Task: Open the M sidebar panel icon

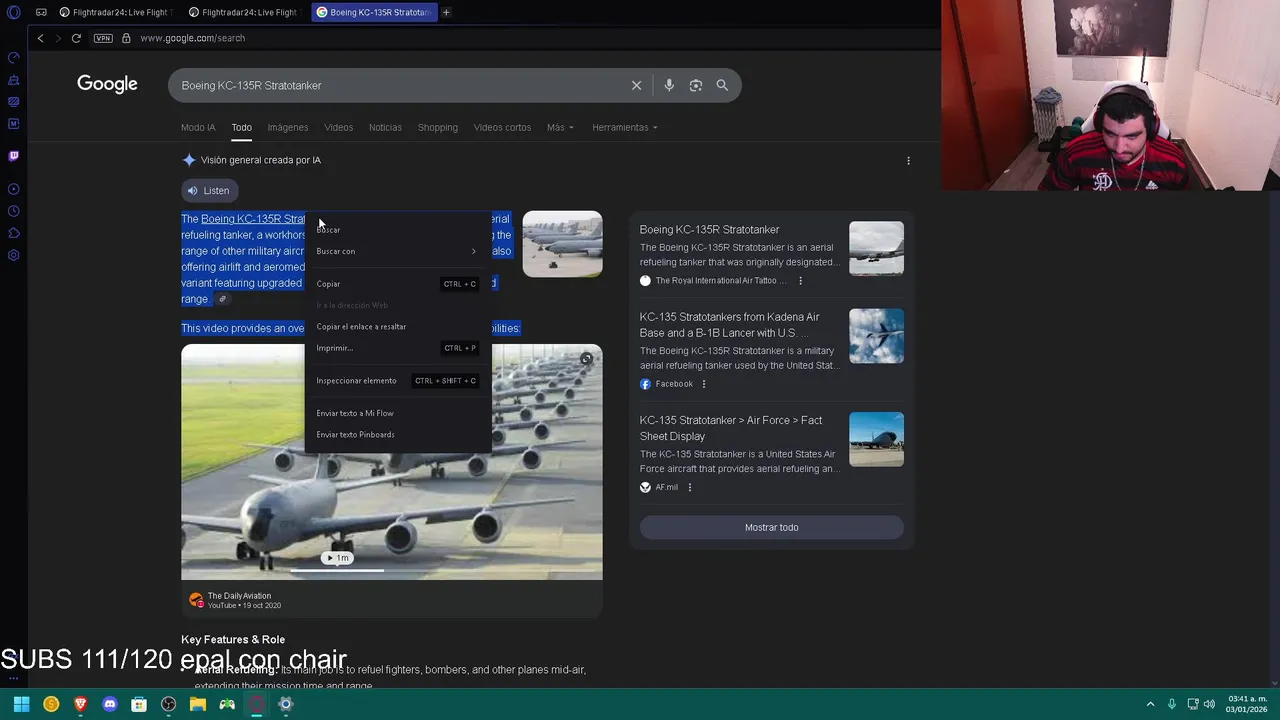Action: click(x=13, y=124)
